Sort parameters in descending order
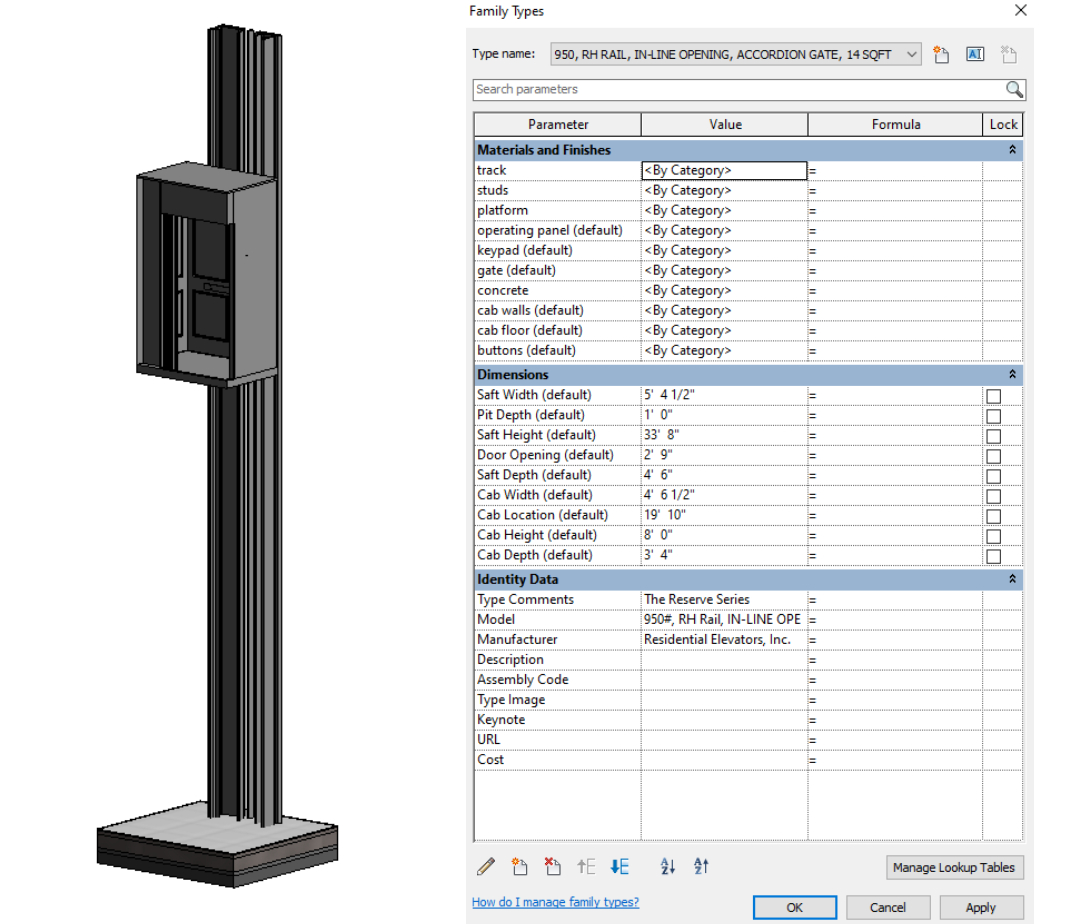This screenshot has width=1080, height=924. (701, 867)
